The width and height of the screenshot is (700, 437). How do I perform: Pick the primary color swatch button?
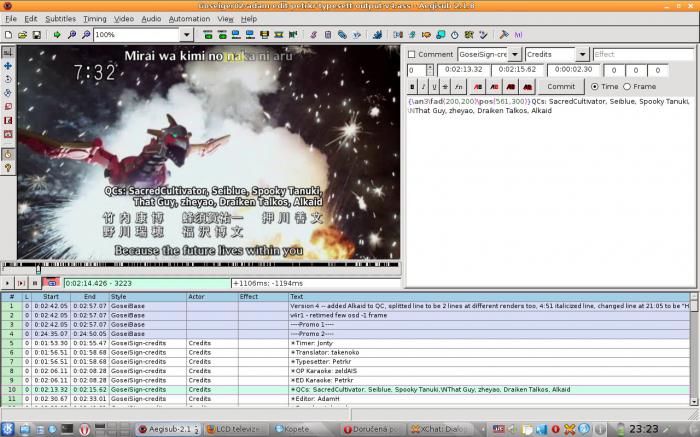(478, 87)
